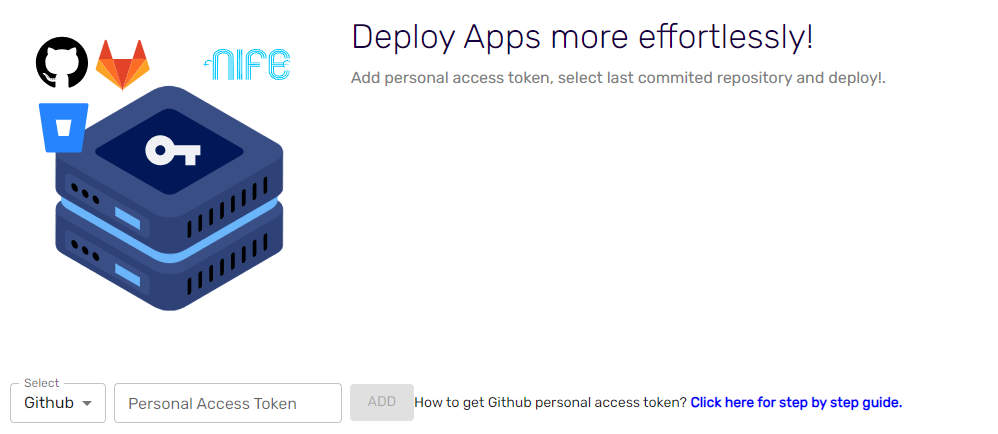The height and width of the screenshot is (434, 998).
Task: Click the 'Add personal access token' subtitle text
Action: click(618, 78)
